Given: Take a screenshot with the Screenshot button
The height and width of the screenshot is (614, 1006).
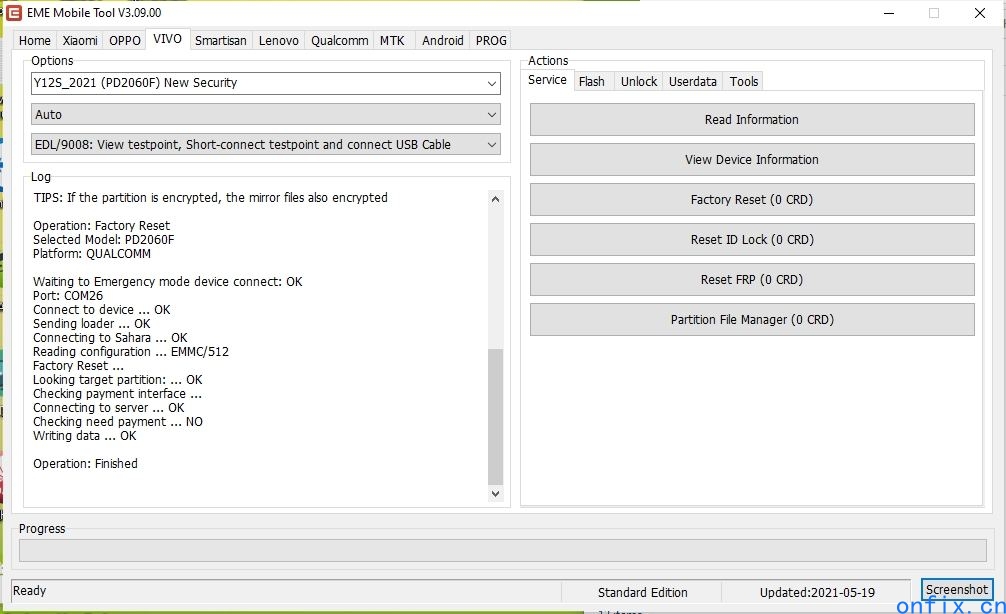Looking at the screenshot, I should (956, 590).
